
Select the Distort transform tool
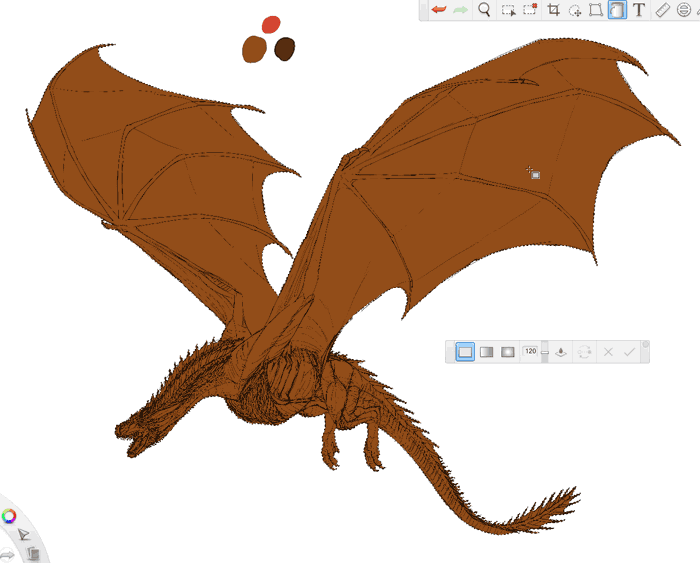pos(596,9)
